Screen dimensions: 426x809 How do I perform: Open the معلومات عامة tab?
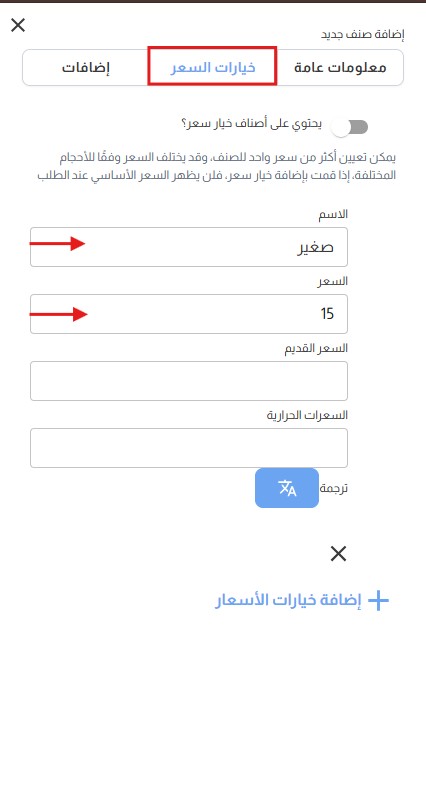tap(340, 68)
